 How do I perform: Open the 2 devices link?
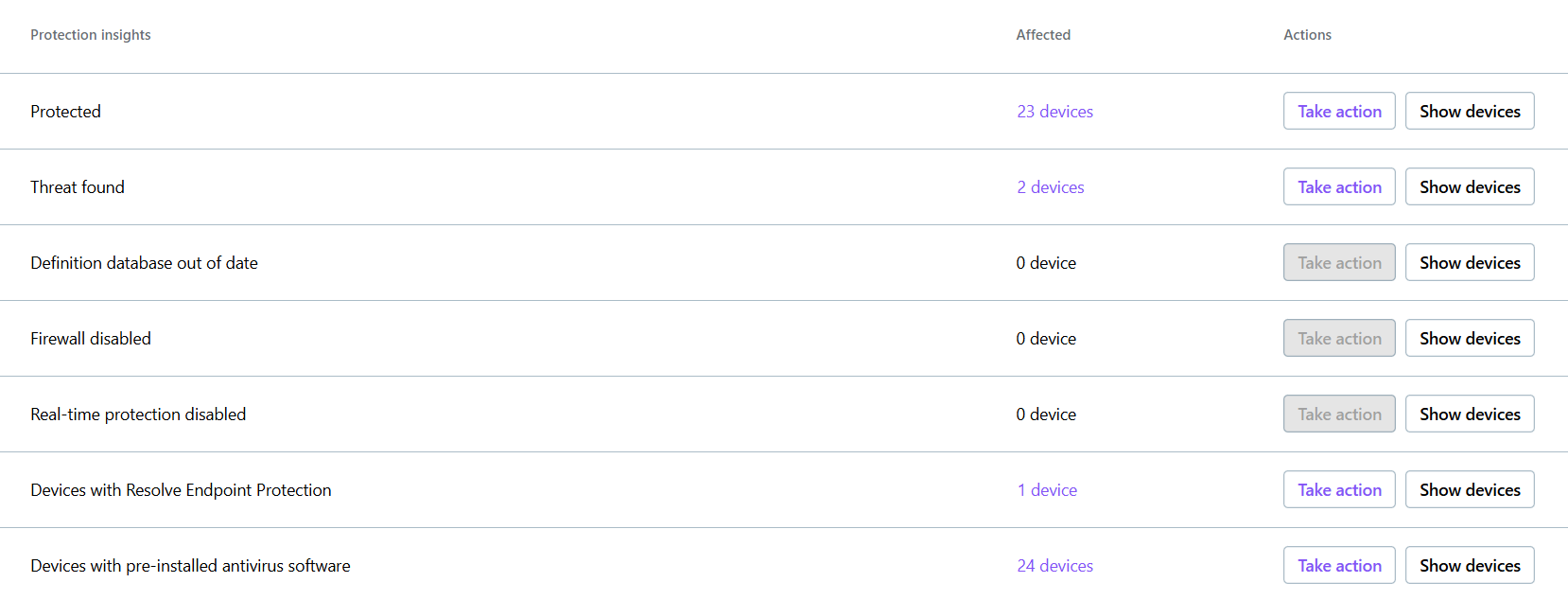[x=1050, y=187]
